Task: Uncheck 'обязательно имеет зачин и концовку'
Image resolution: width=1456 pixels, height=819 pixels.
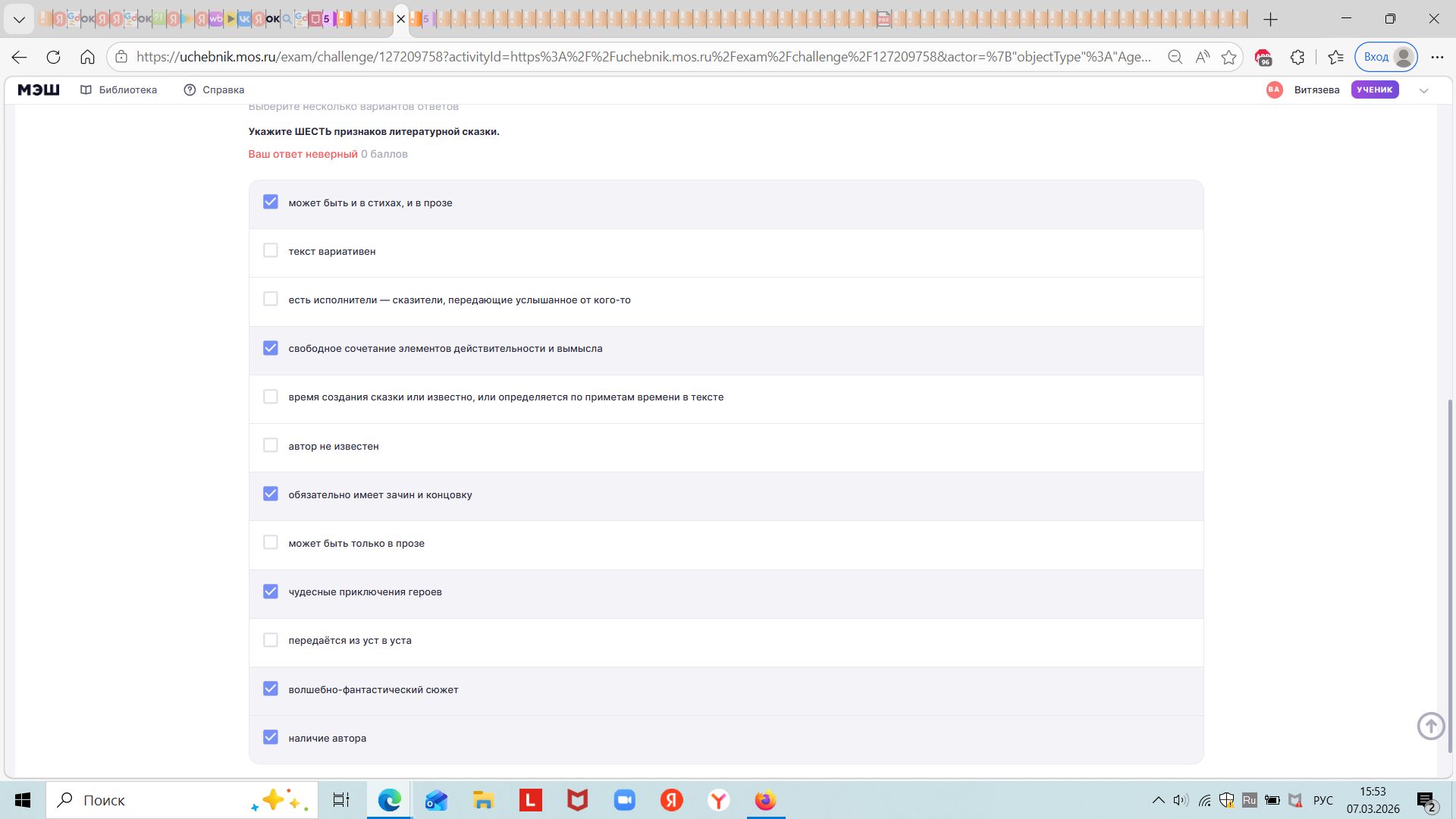Action: coord(271,494)
